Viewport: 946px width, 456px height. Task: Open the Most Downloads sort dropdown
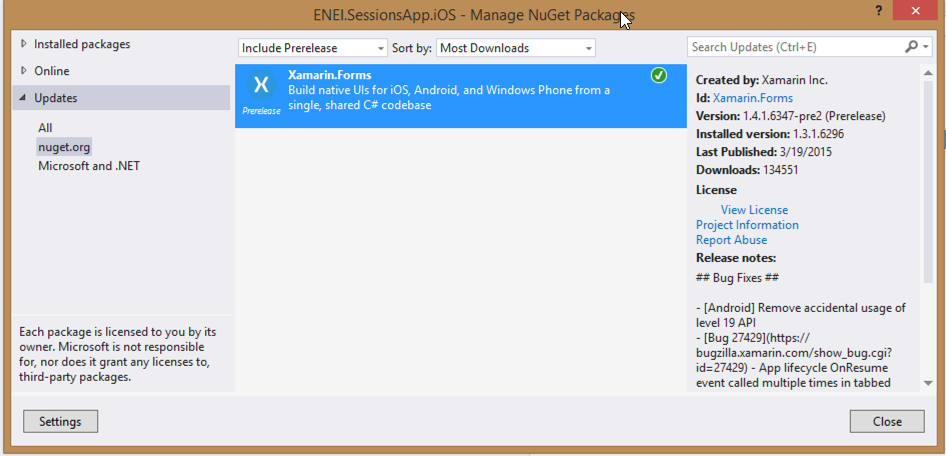[x=515, y=48]
